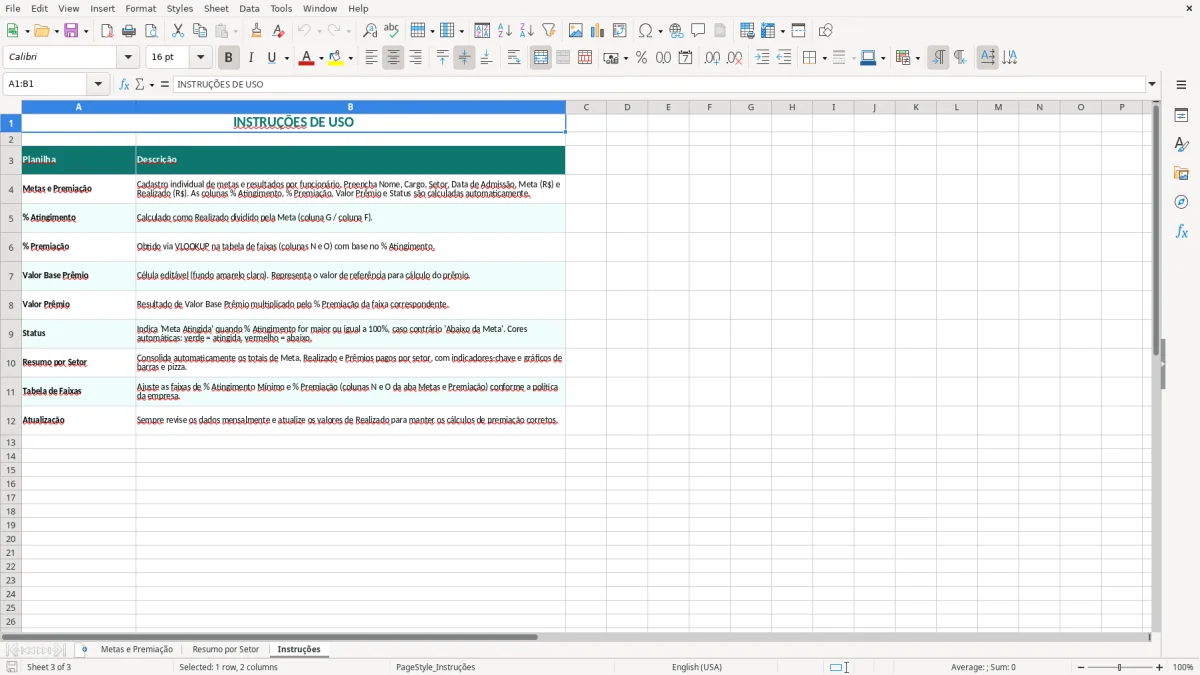
Task: Open the Sheet menu
Action: tap(216, 8)
